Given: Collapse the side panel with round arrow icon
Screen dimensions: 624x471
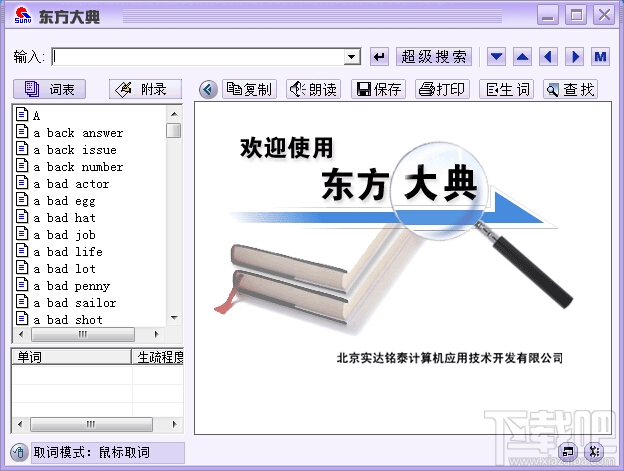Looking at the screenshot, I should (x=208, y=90).
